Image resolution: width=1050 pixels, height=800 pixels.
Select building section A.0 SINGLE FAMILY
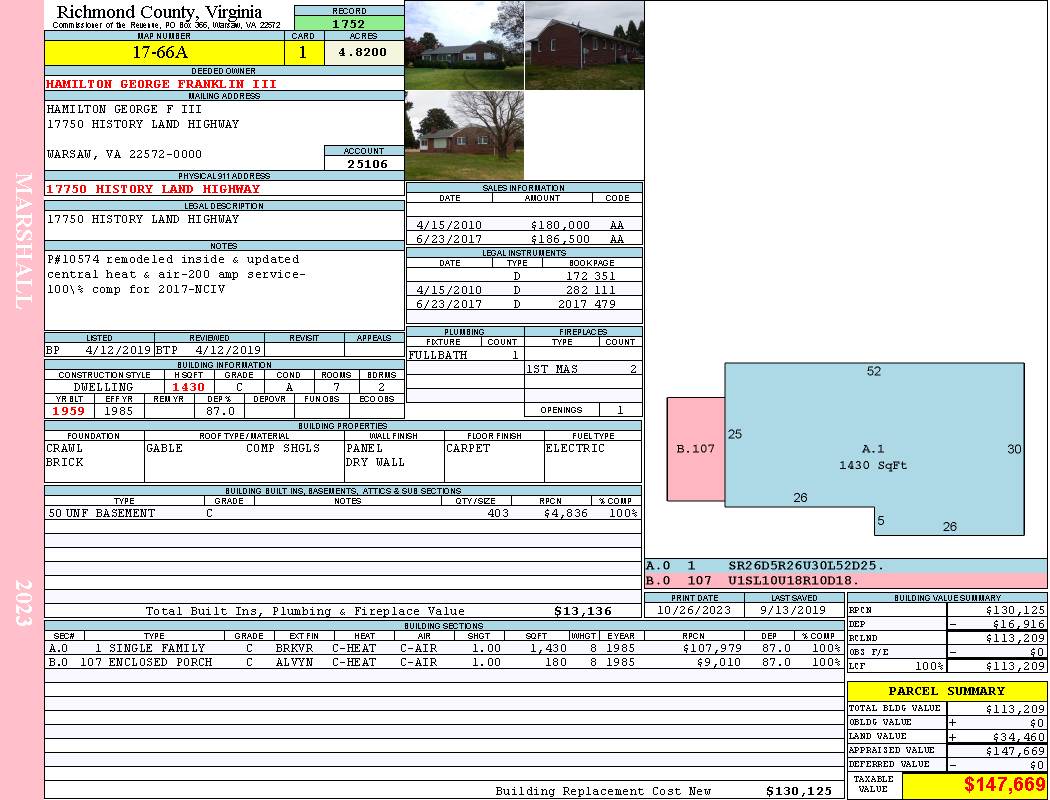(x=444, y=648)
